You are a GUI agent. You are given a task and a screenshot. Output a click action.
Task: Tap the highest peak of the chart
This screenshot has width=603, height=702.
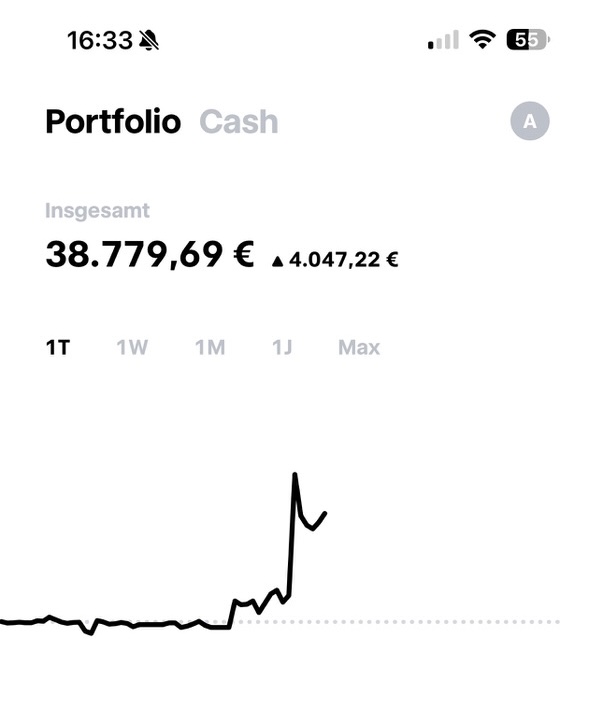coord(295,475)
